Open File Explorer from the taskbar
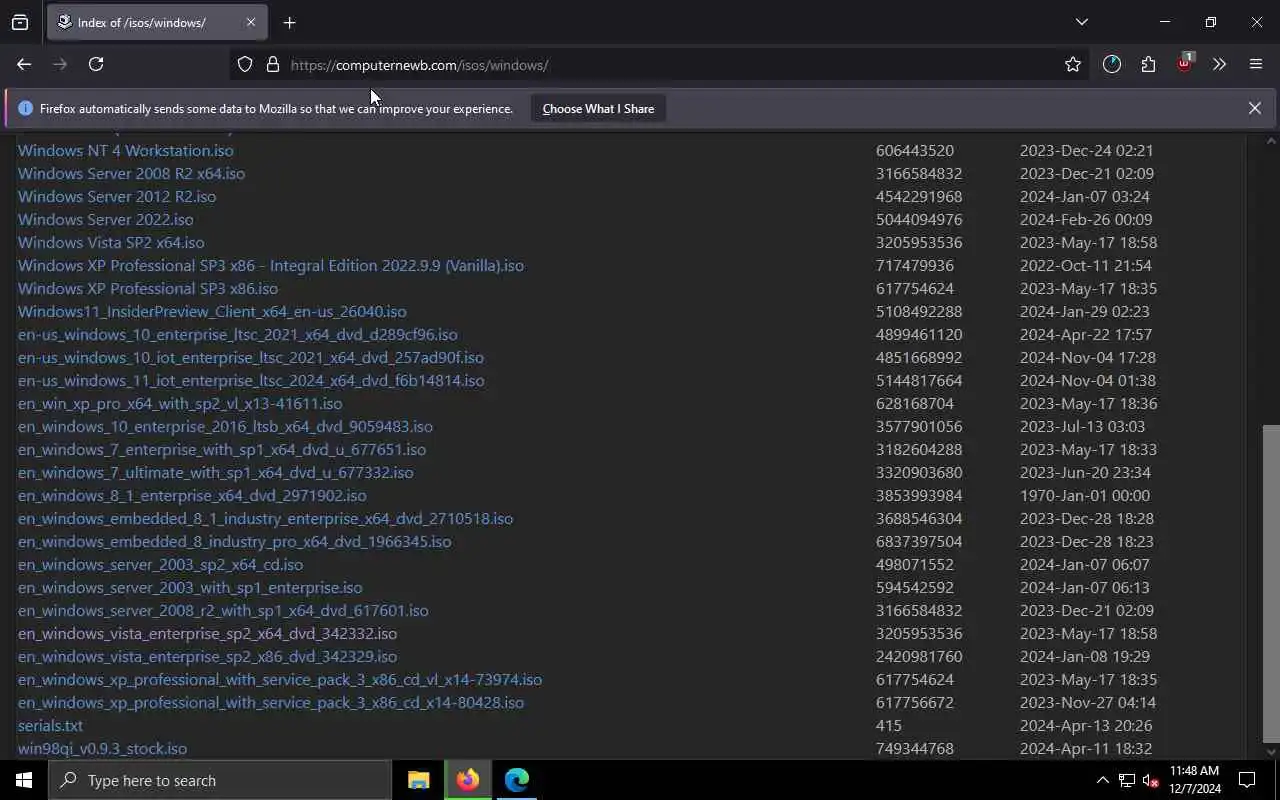The image size is (1280, 800). click(419, 780)
